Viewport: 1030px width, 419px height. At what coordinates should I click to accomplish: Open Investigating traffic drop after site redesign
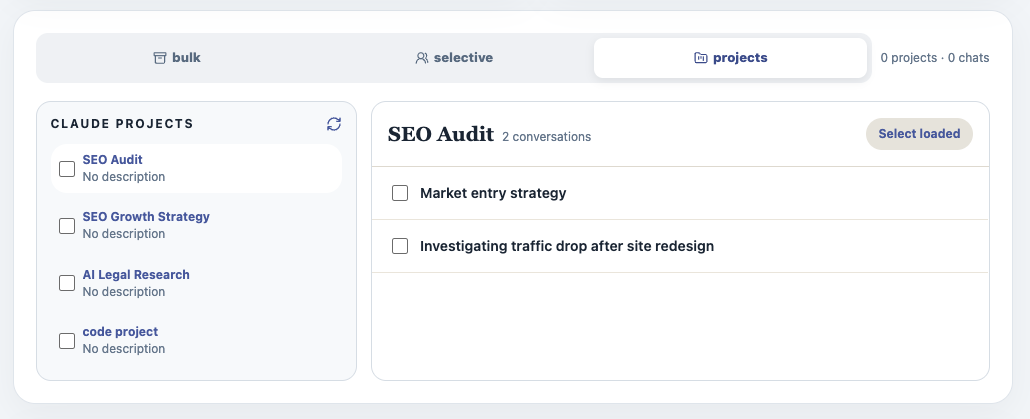(567, 246)
